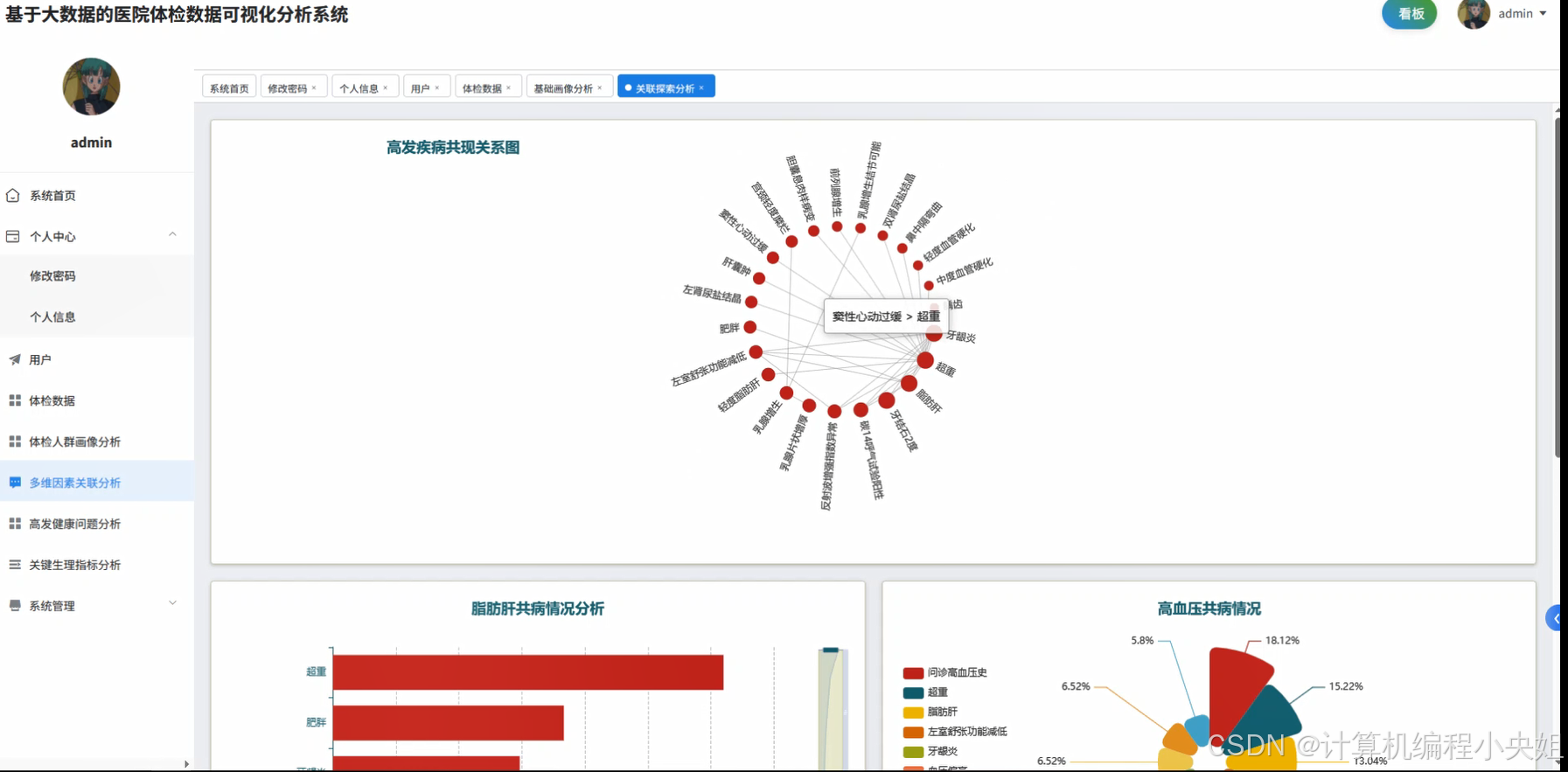The height and width of the screenshot is (772, 1568).
Task: Click the monitor icon beside 系统管理
Action: click(15, 605)
